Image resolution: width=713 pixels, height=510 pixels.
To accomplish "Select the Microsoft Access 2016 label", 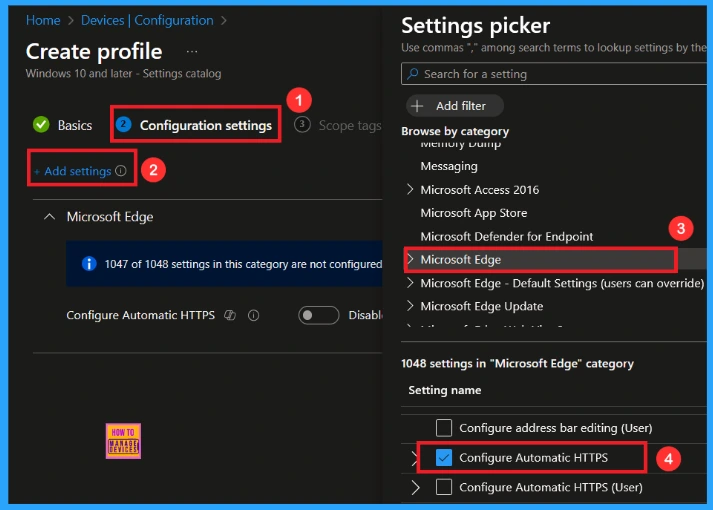I will pos(480,190).
